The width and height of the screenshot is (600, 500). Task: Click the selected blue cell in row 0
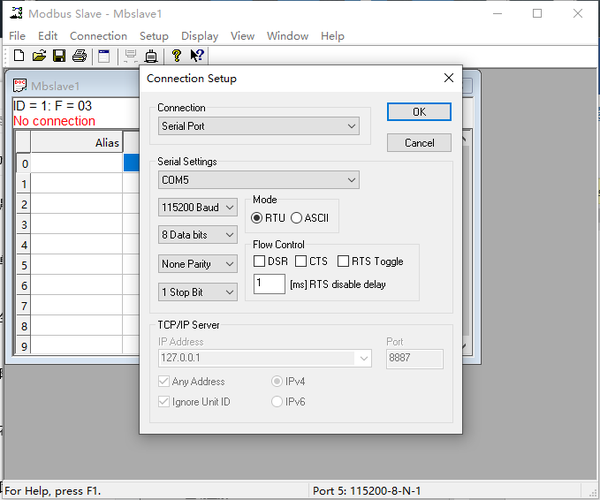pos(132,163)
